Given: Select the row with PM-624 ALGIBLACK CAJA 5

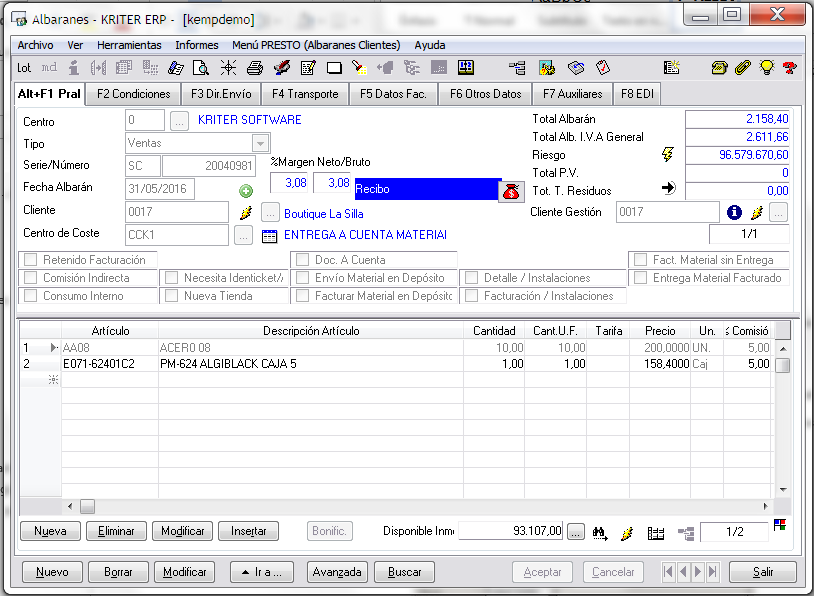Looking at the screenshot, I should click(397, 364).
